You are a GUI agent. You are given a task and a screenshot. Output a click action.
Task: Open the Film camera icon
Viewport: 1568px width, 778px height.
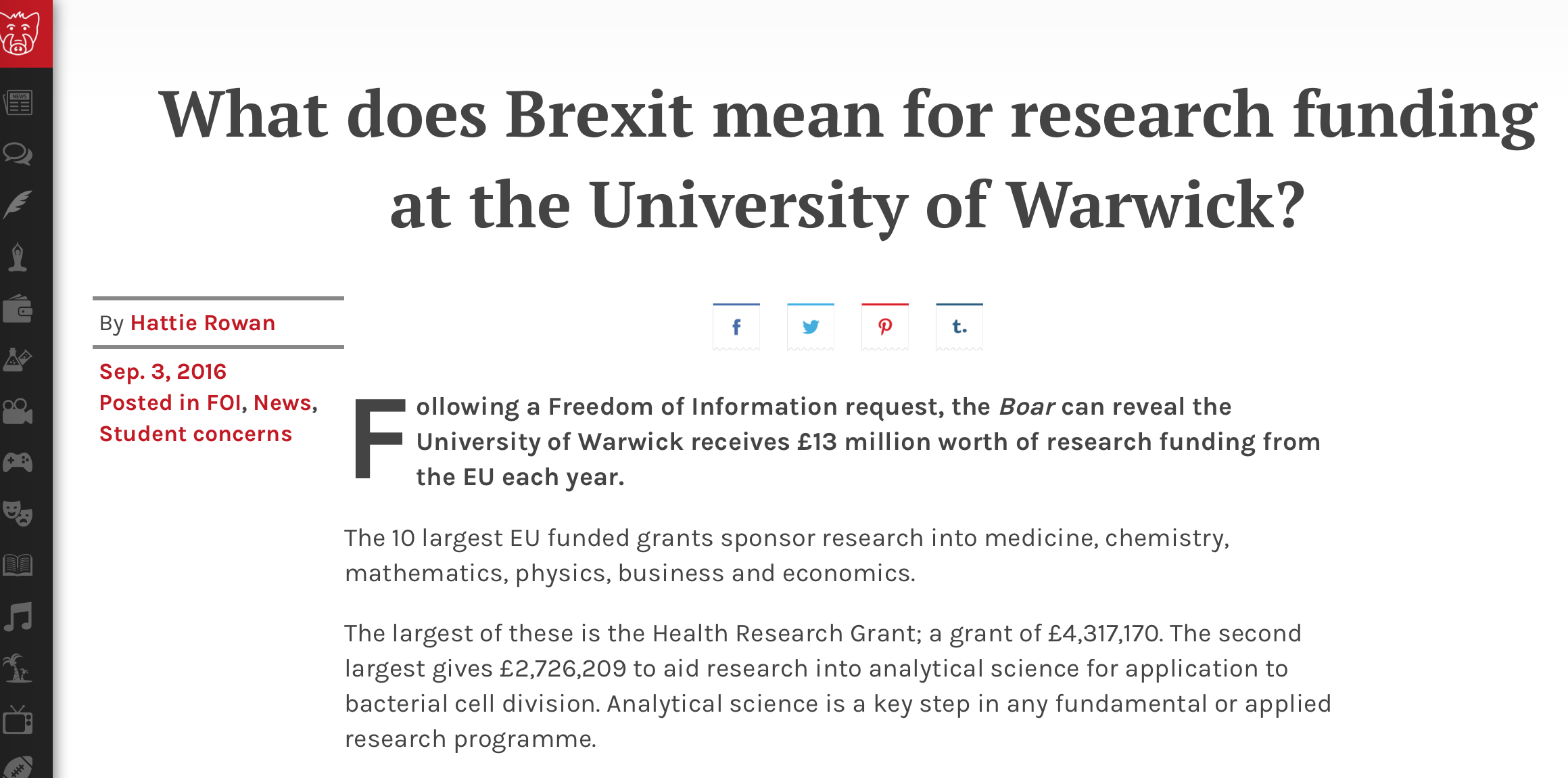(x=18, y=411)
